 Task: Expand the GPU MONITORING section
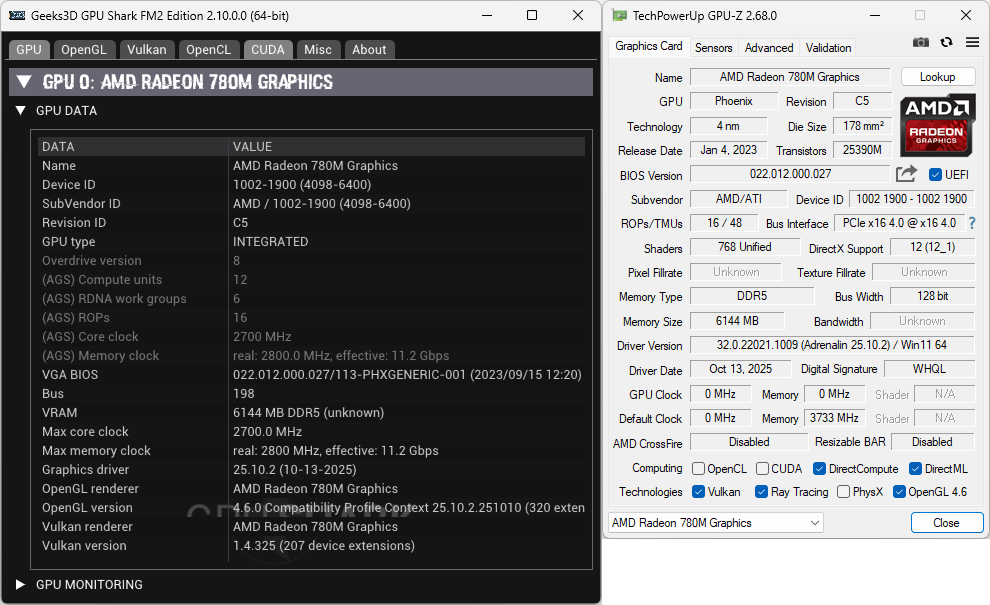point(21,584)
